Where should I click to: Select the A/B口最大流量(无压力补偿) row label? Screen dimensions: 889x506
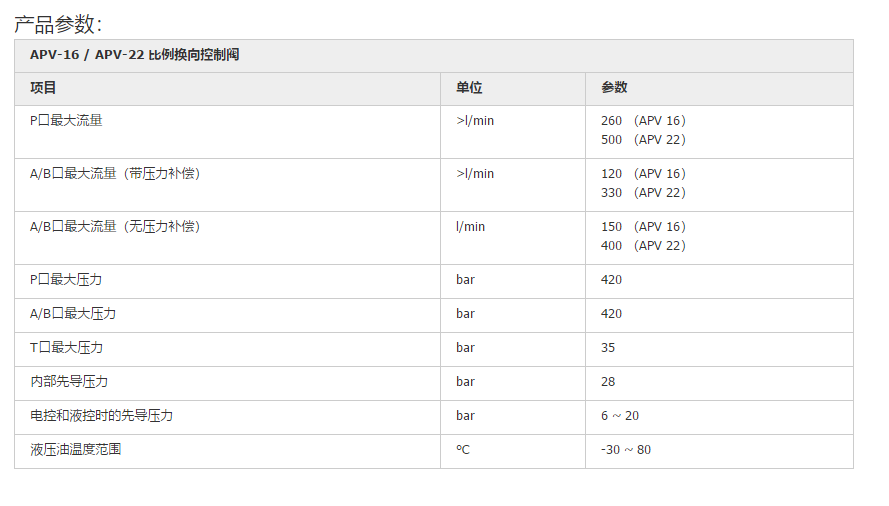pos(115,227)
